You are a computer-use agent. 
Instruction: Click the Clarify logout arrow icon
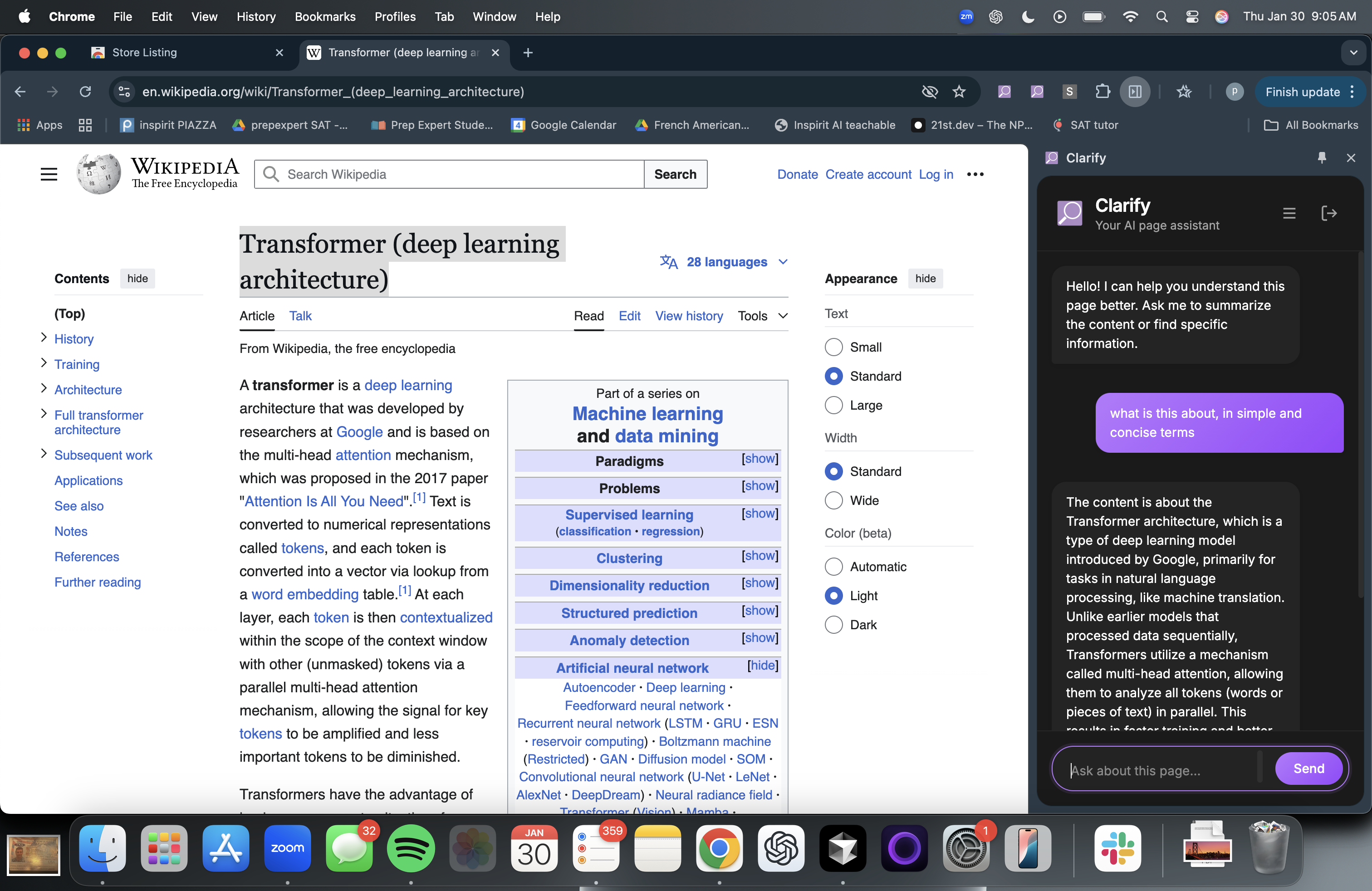pyautogui.click(x=1329, y=213)
